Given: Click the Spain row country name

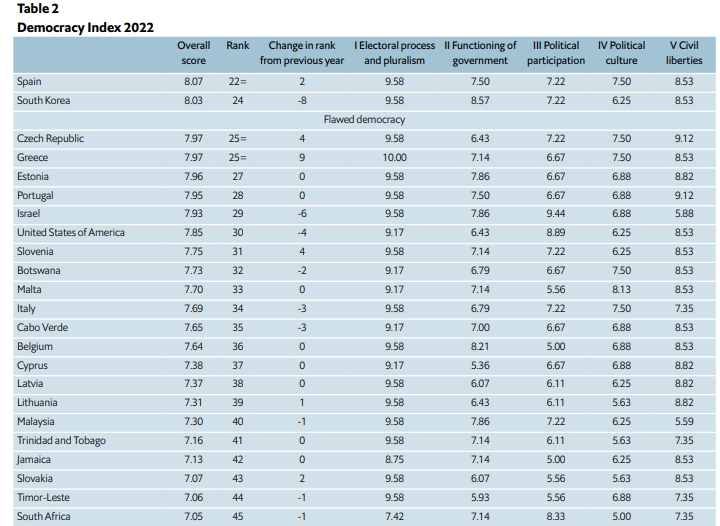Looking at the screenshot, I should 30,81.
